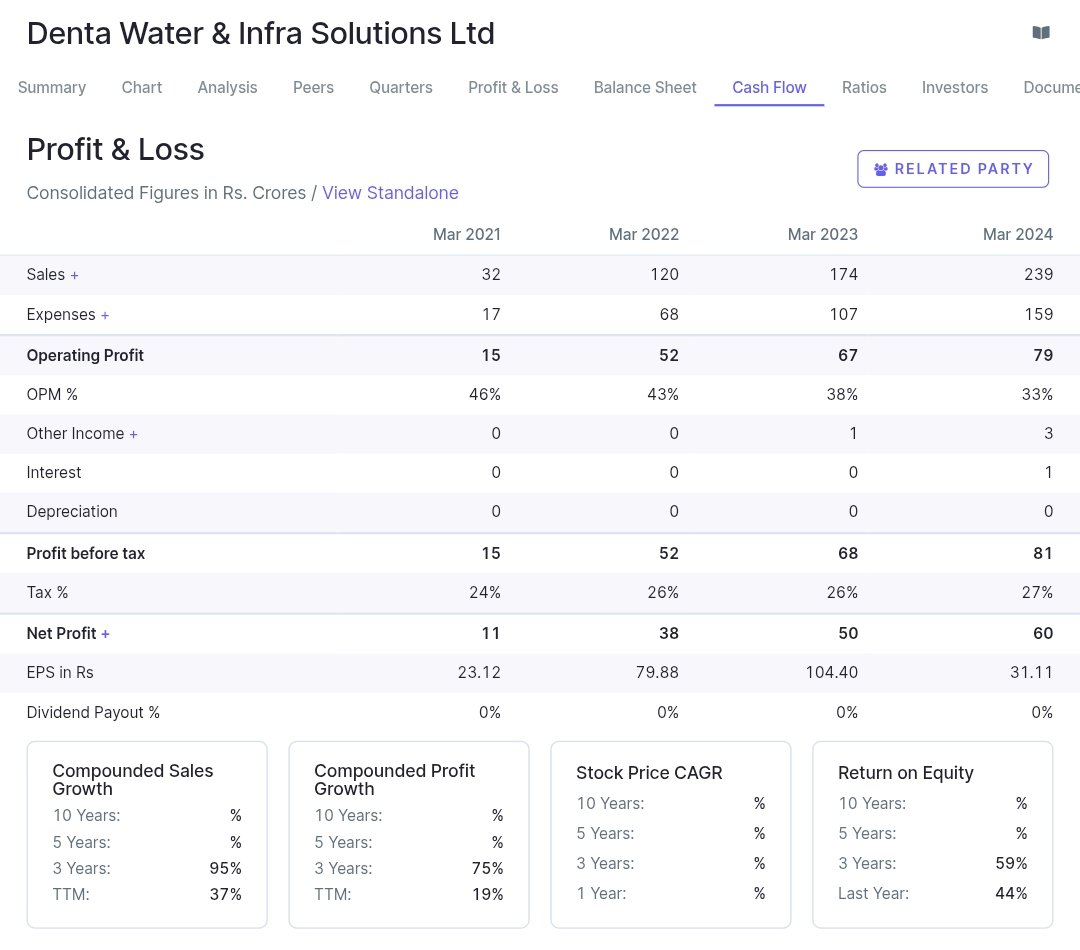The width and height of the screenshot is (1080, 950).
Task: Click the Mar 2022 column header
Action: point(643,234)
